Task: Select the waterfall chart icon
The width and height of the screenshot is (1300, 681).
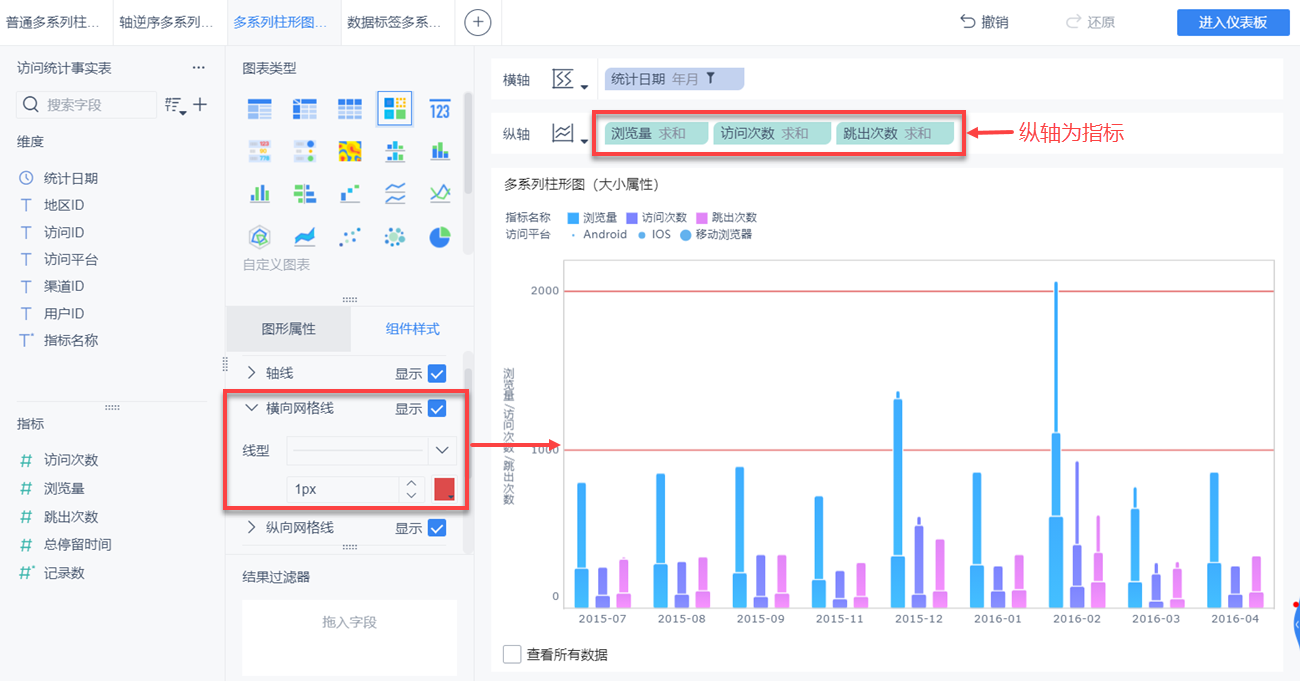Action: click(350, 193)
